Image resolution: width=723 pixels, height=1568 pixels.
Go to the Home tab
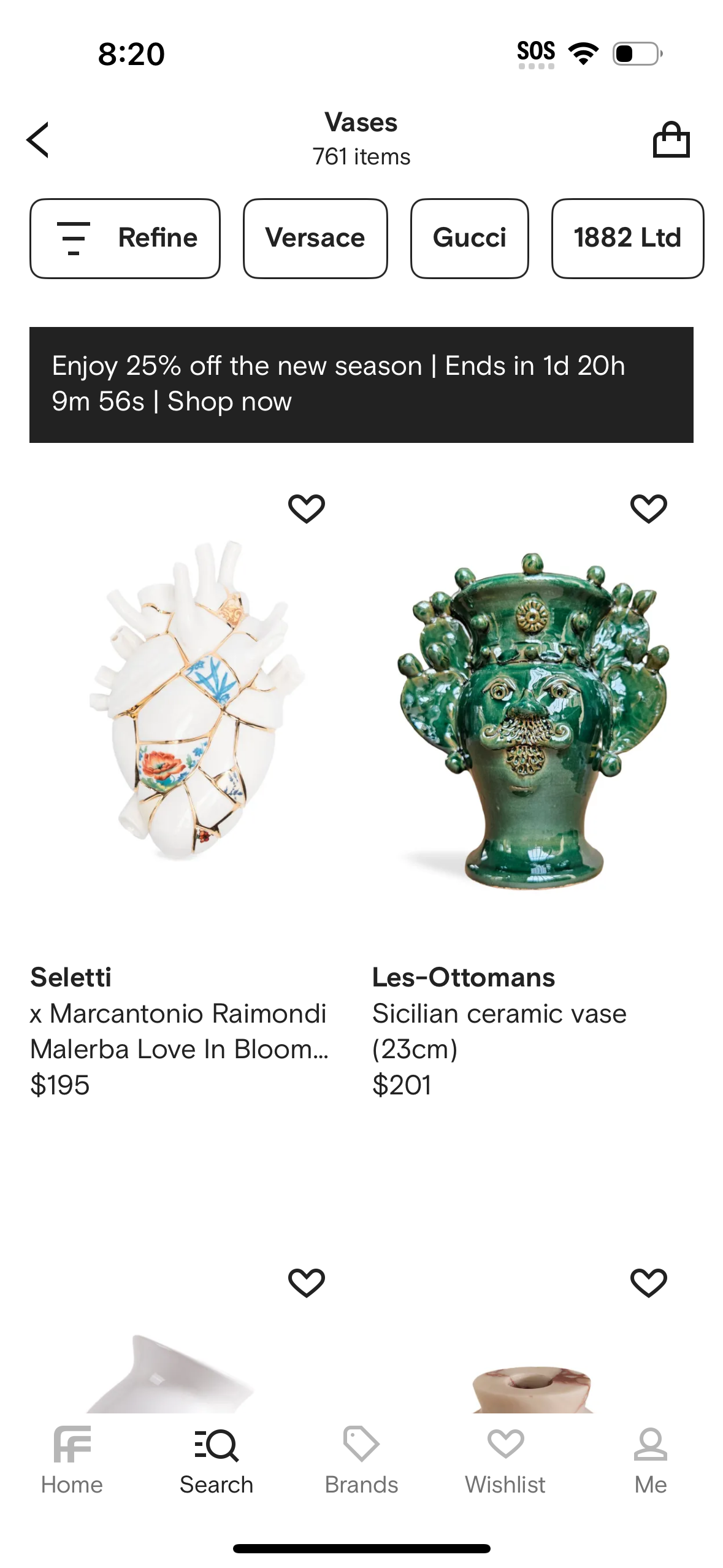[72, 1460]
